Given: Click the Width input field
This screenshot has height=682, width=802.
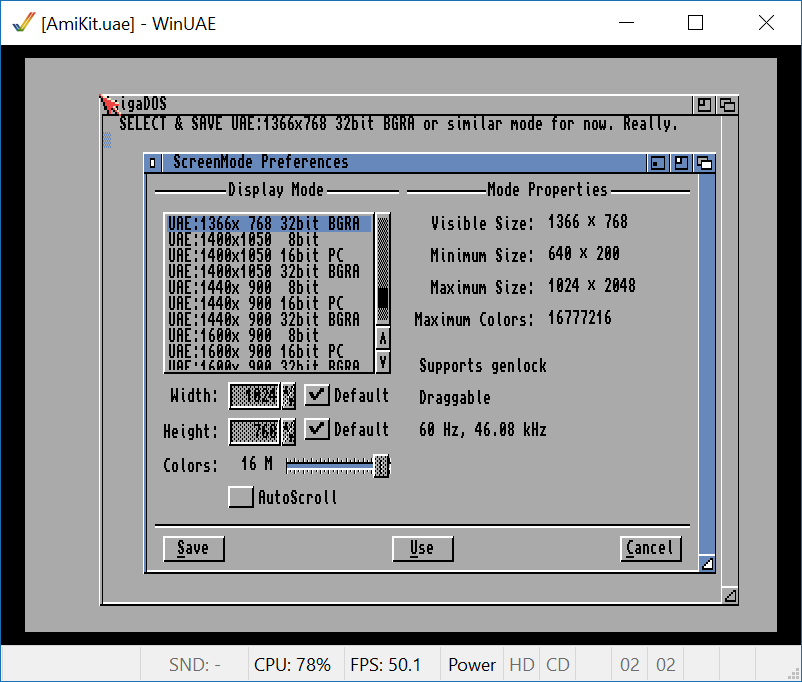Looking at the screenshot, I should [x=254, y=395].
